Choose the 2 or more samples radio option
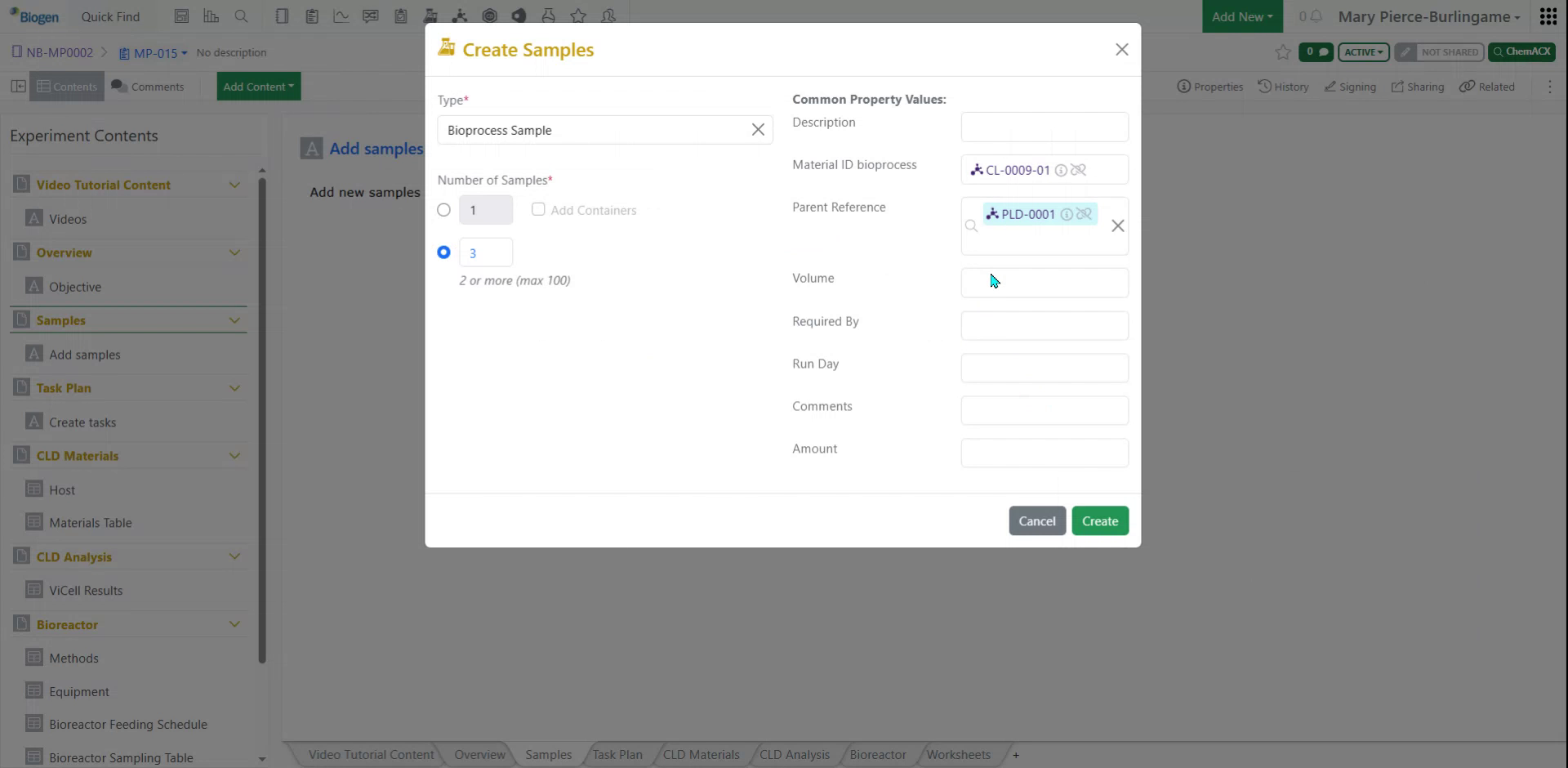1568x768 pixels. tap(443, 252)
